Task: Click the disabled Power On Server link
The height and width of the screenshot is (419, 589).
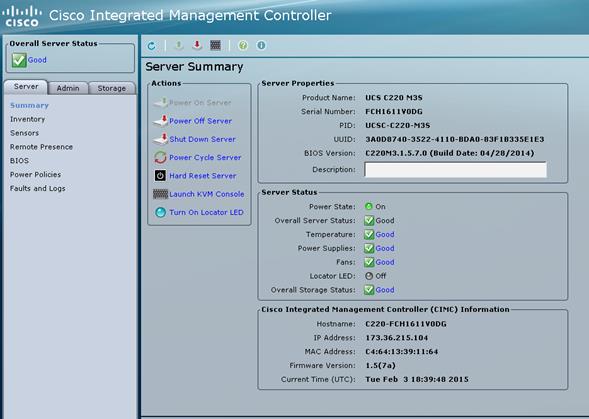Action: (200, 103)
